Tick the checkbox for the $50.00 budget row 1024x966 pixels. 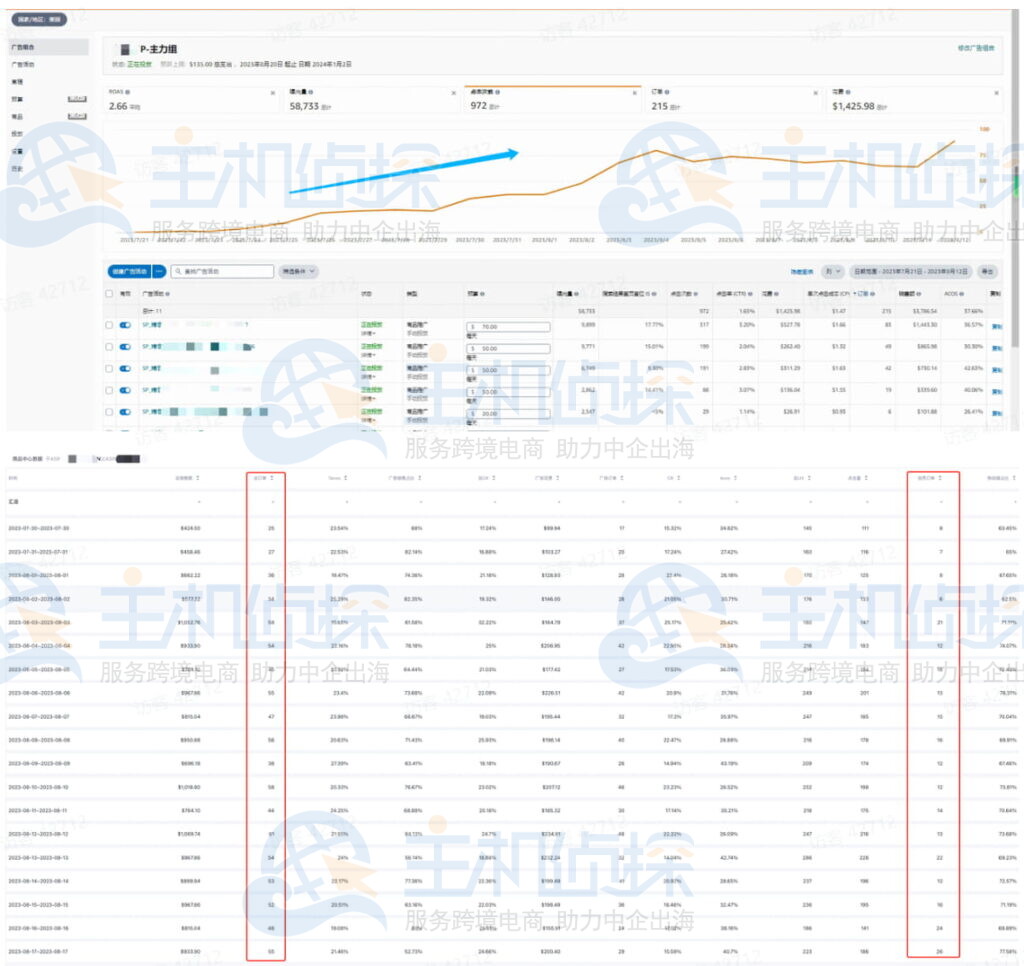(110, 347)
